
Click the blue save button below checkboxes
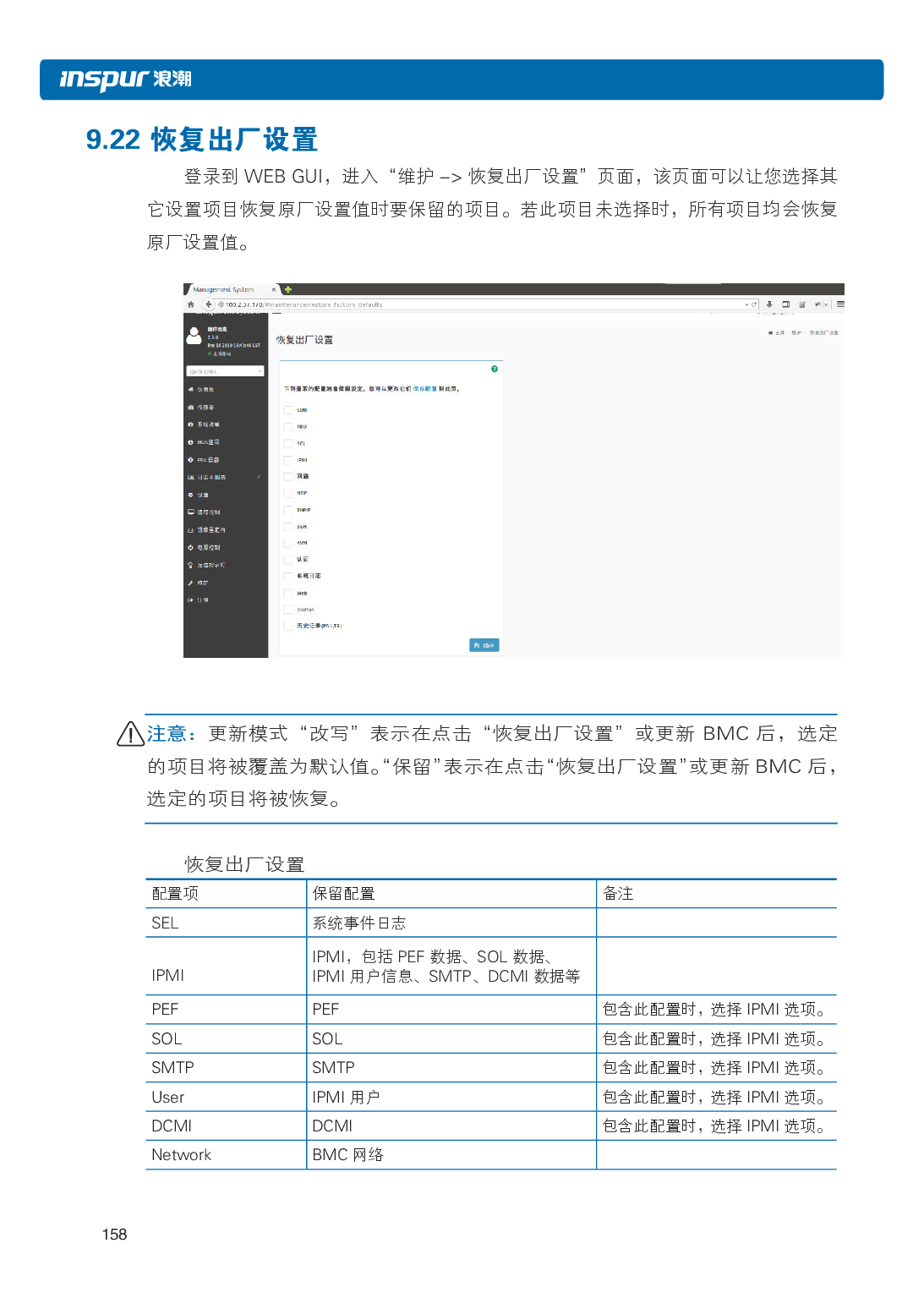(484, 645)
